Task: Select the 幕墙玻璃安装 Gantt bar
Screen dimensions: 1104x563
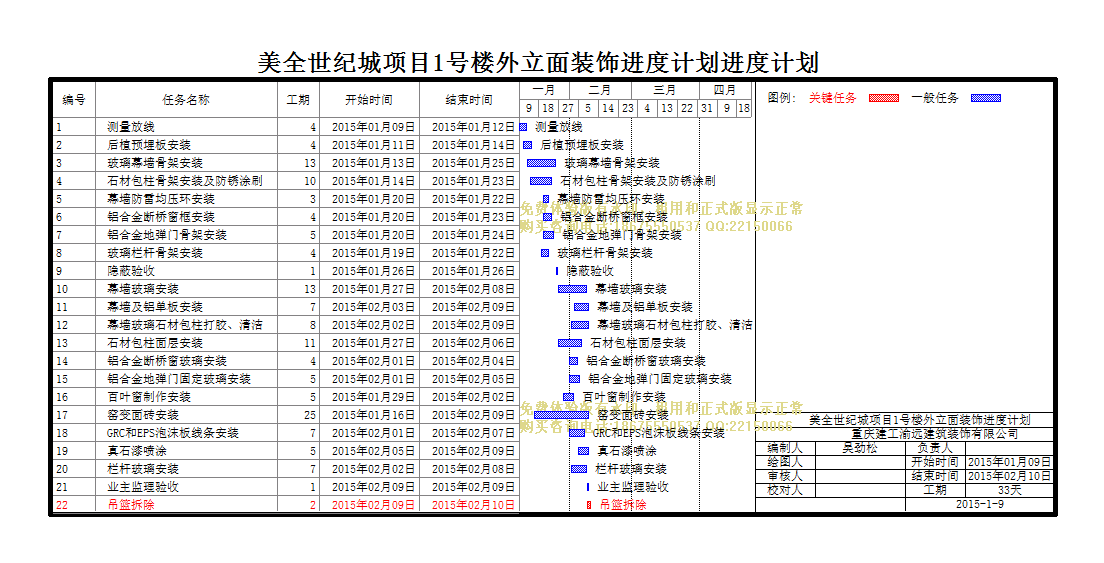Action: click(x=572, y=289)
